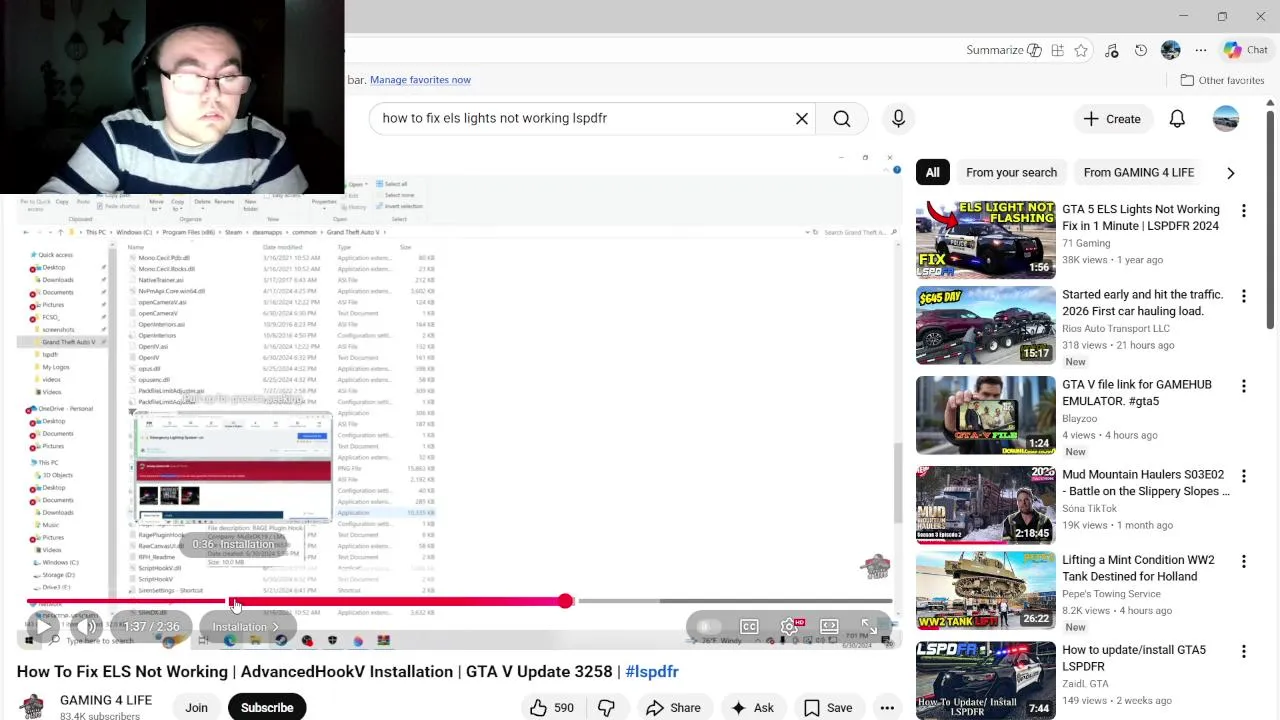Click the Share button below the video
Image resolution: width=1280 pixels, height=720 pixels.
pos(673,707)
